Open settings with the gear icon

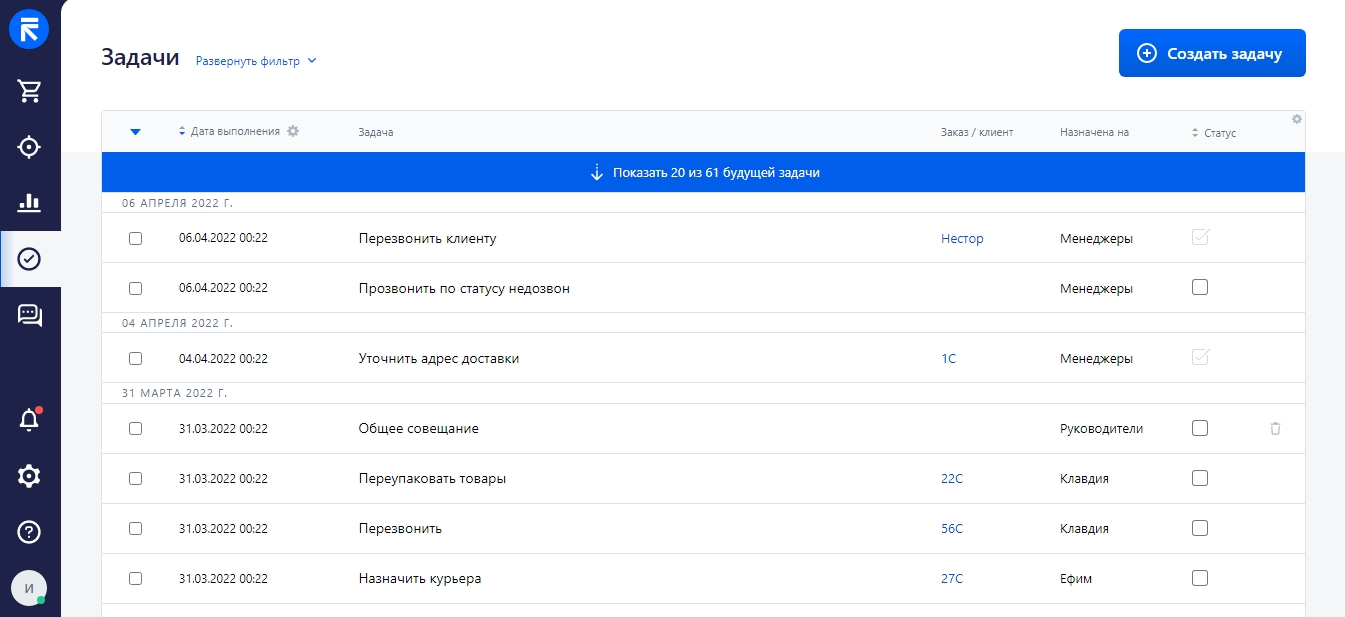point(29,476)
